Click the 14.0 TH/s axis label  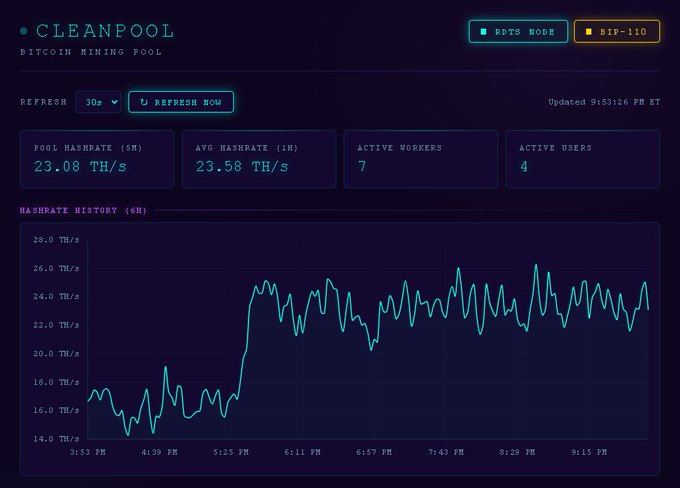[x=56, y=439]
